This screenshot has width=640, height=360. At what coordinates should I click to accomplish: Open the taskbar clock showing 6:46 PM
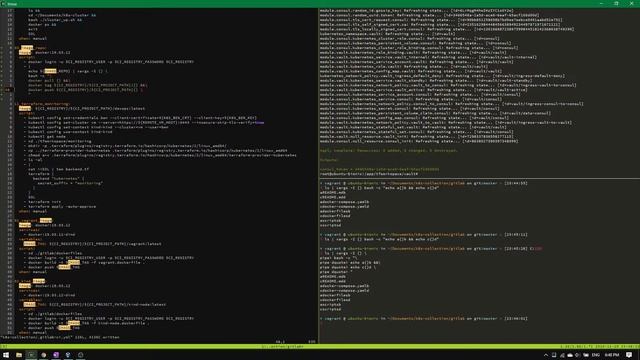coord(611,355)
